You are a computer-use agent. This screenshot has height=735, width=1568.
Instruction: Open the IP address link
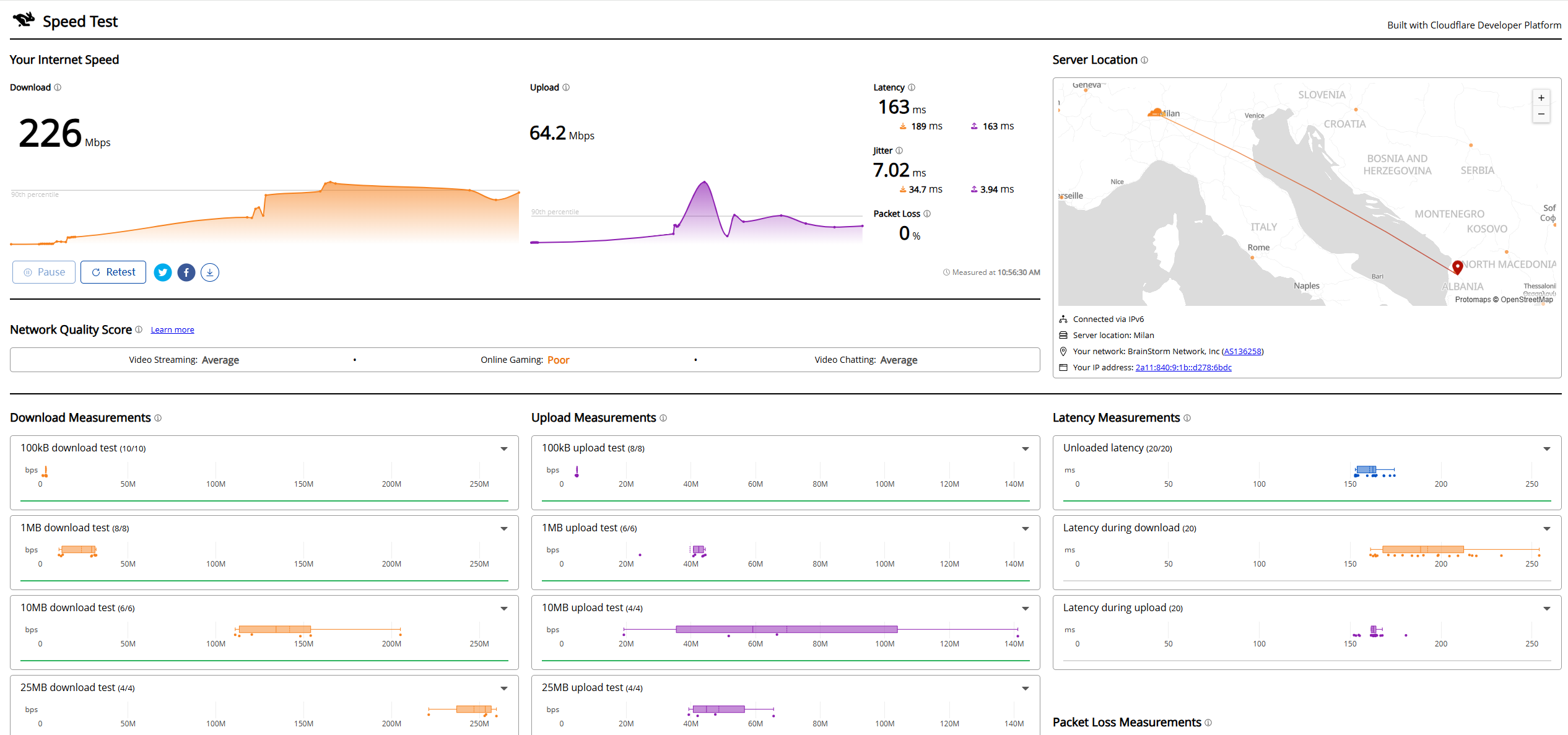[1183, 368]
